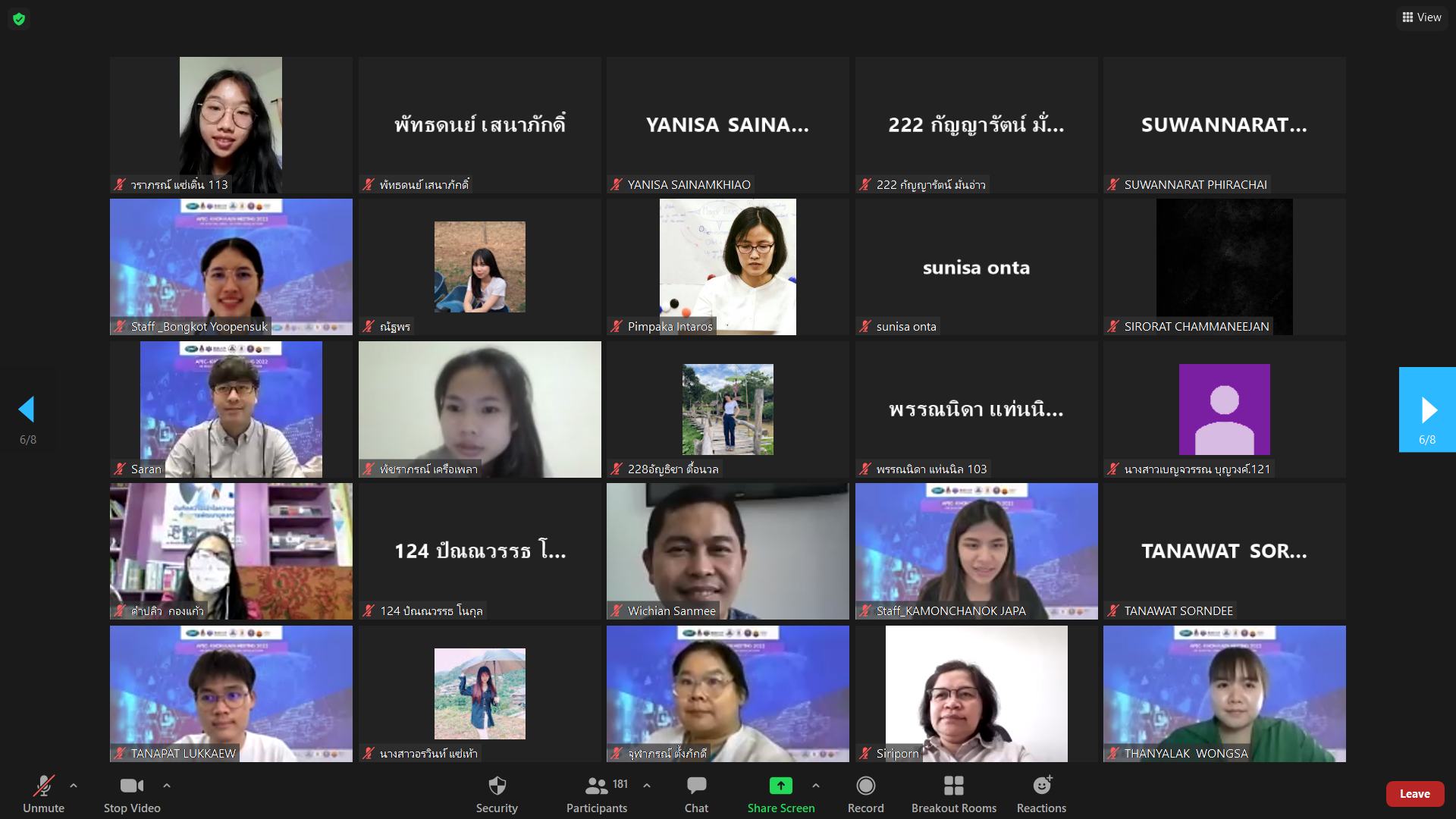Expand audio options arrow beside Unmute
Viewport: 1456px width, 819px height.
[x=74, y=786]
